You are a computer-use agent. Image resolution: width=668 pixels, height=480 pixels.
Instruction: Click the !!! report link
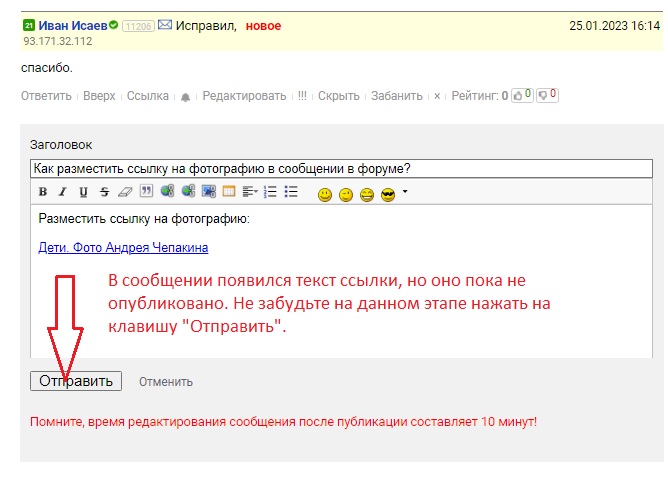click(302, 96)
